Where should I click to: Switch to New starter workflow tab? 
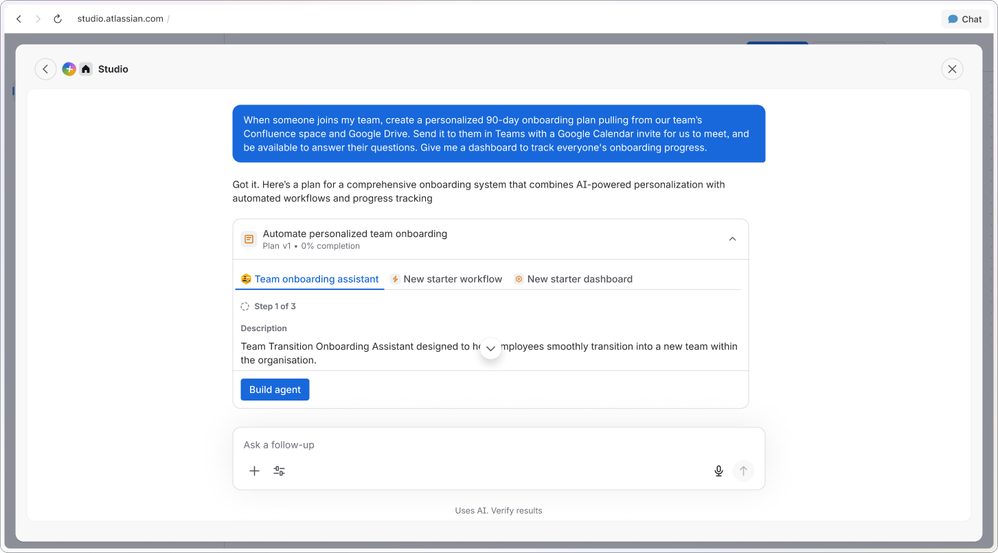pyautogui.click(x=446, y=279)
